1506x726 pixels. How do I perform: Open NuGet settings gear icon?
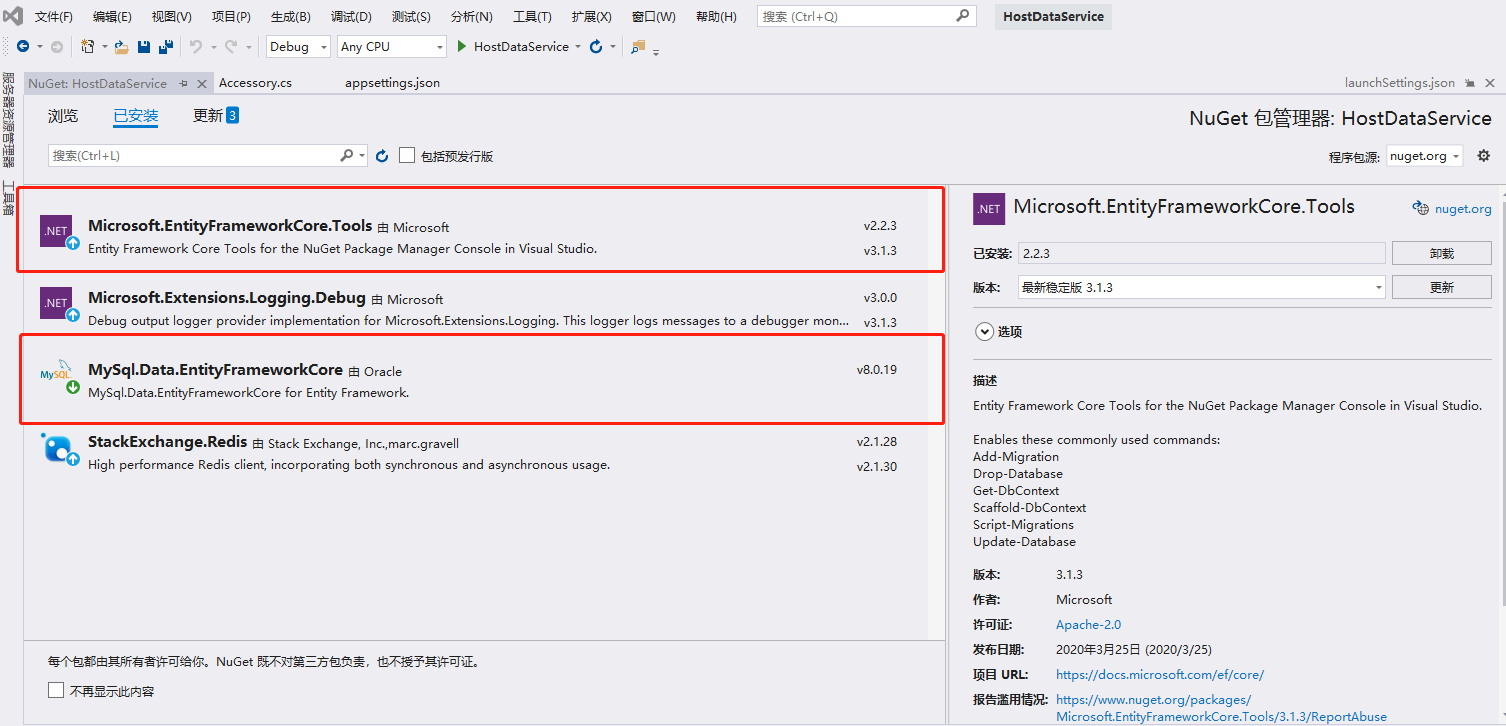tap(1483, 156)
